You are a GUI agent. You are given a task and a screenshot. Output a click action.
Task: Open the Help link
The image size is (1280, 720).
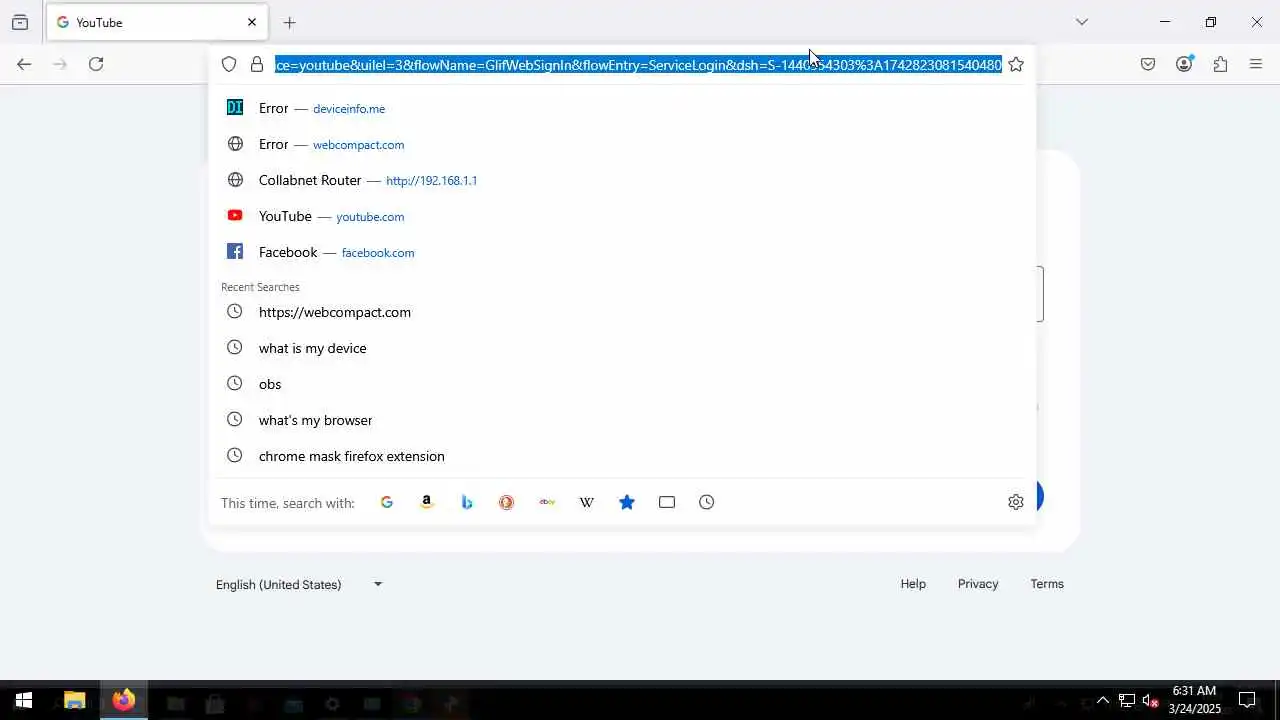(913, 584)
